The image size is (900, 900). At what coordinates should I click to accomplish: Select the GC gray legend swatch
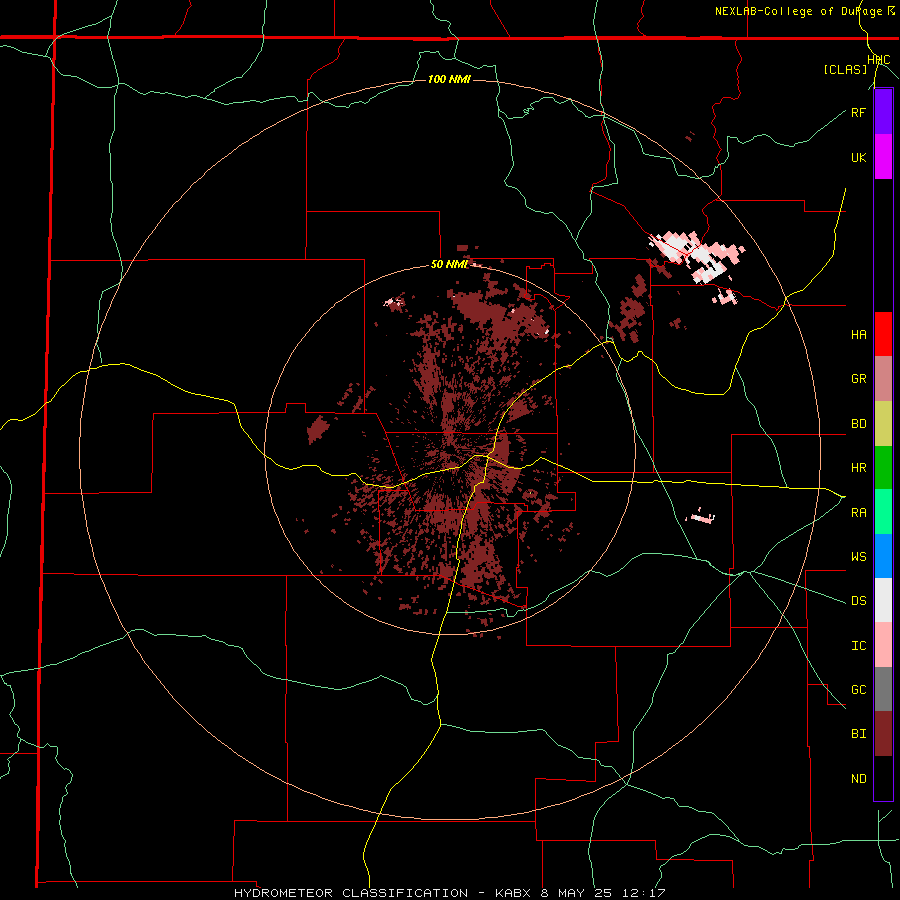(883, 689)
